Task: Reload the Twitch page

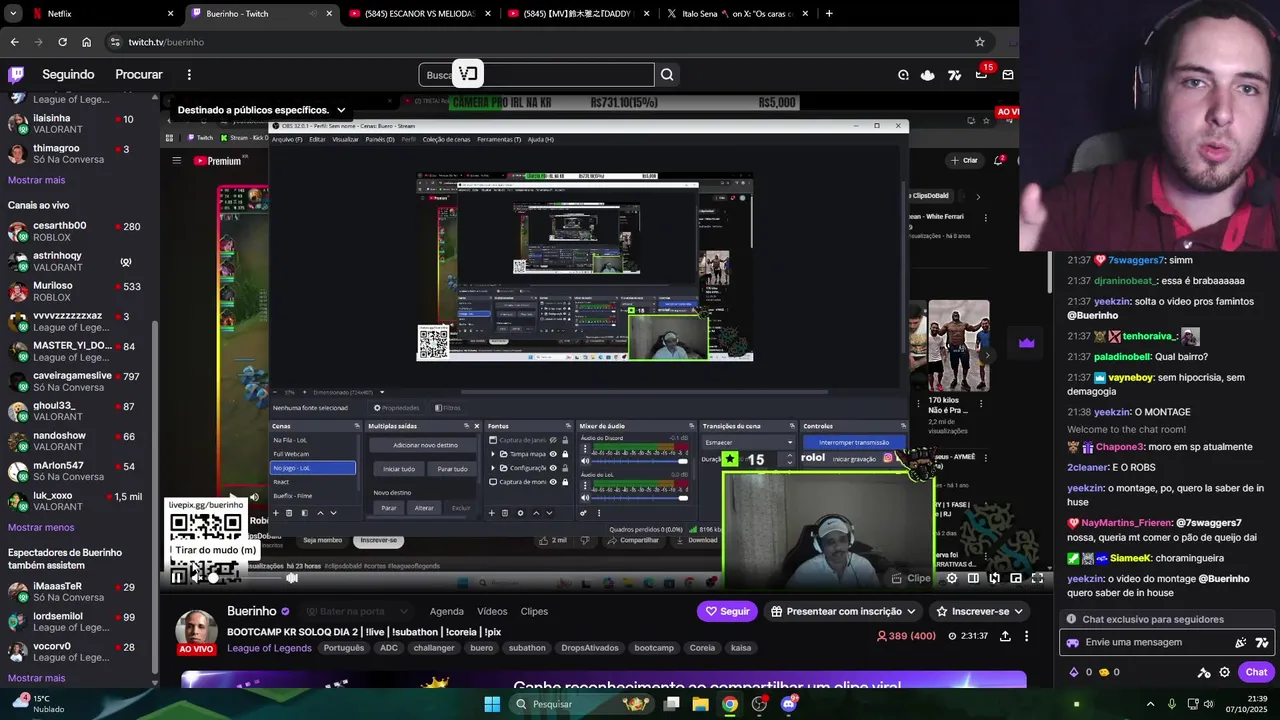Action: pos(62,42)
